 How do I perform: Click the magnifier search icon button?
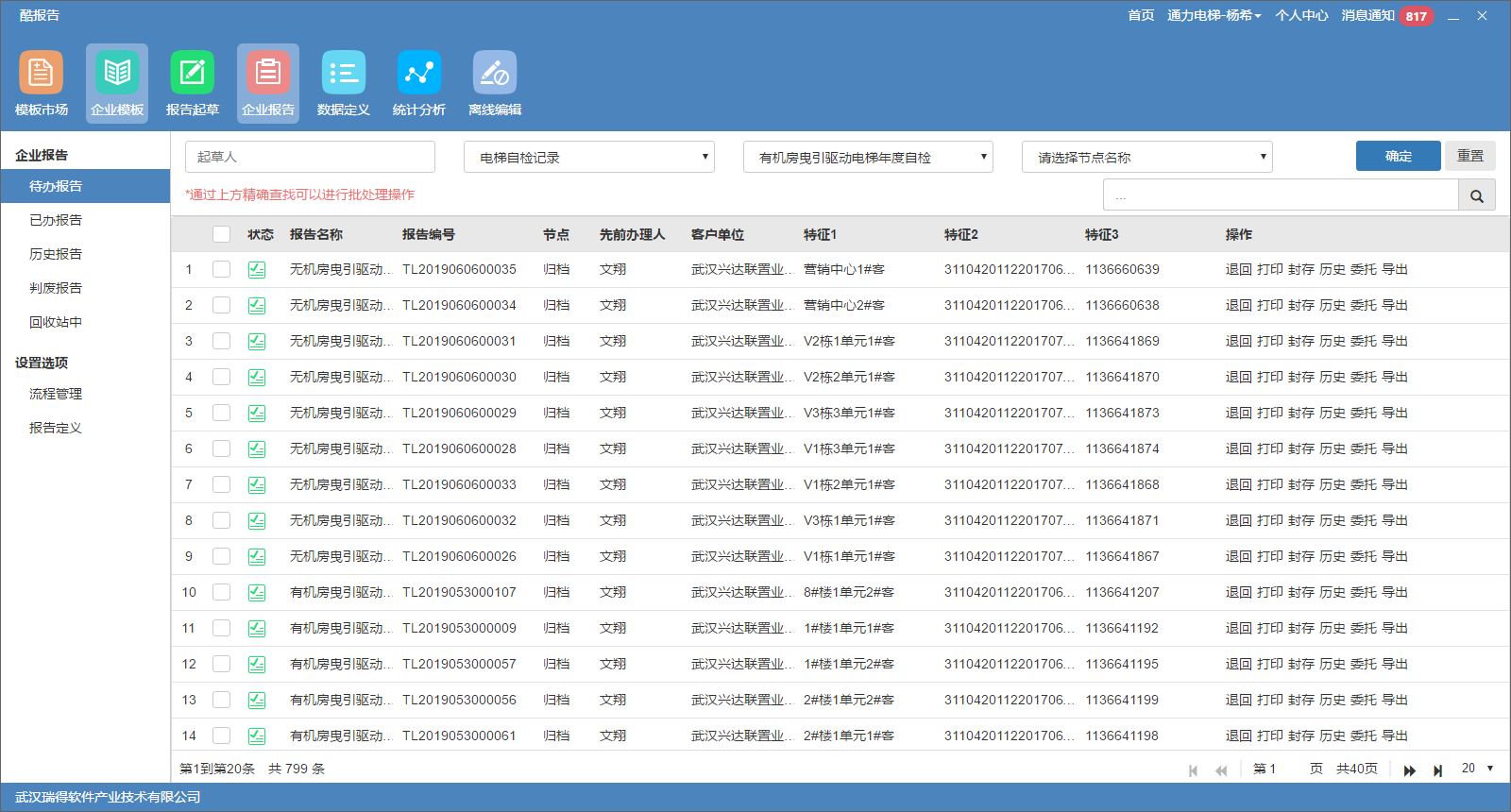pyautogui.click(x=1477, y=196)
